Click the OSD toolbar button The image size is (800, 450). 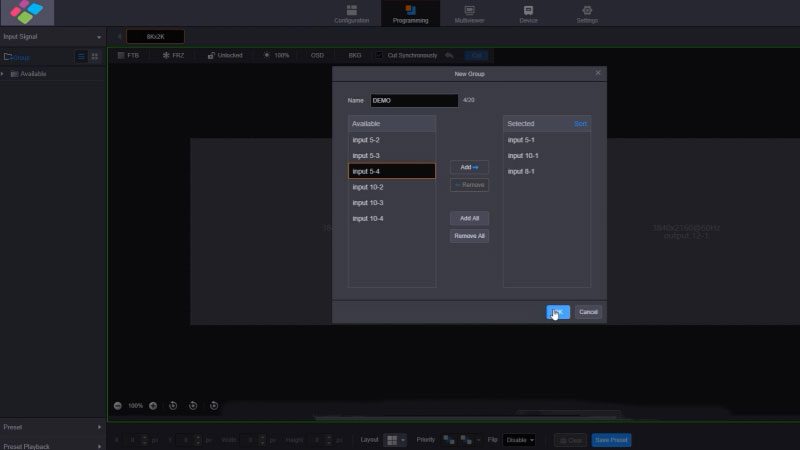click(x=317, y=55)
